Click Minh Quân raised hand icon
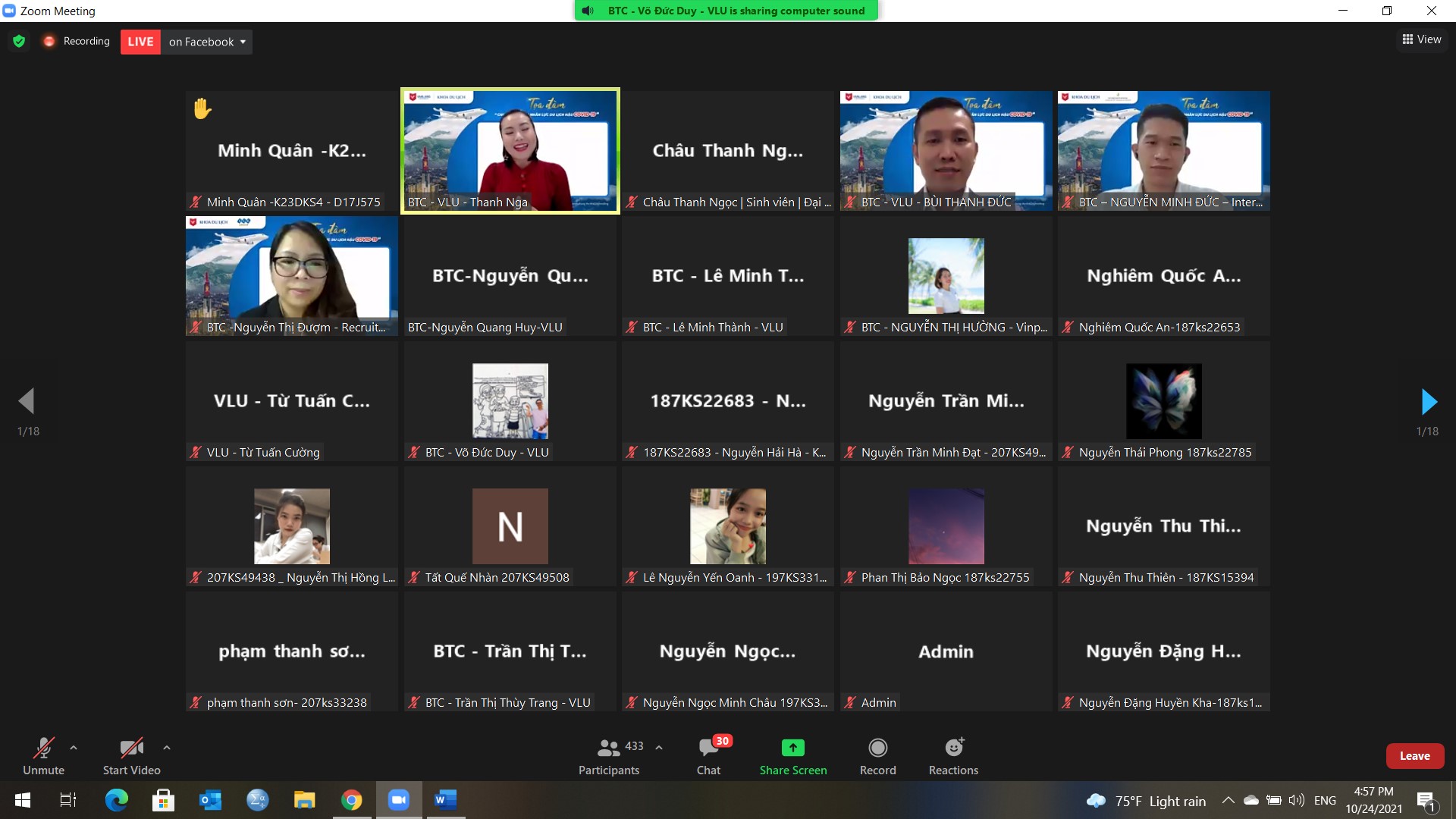The image size is (1456, 819). pos(202,108)
